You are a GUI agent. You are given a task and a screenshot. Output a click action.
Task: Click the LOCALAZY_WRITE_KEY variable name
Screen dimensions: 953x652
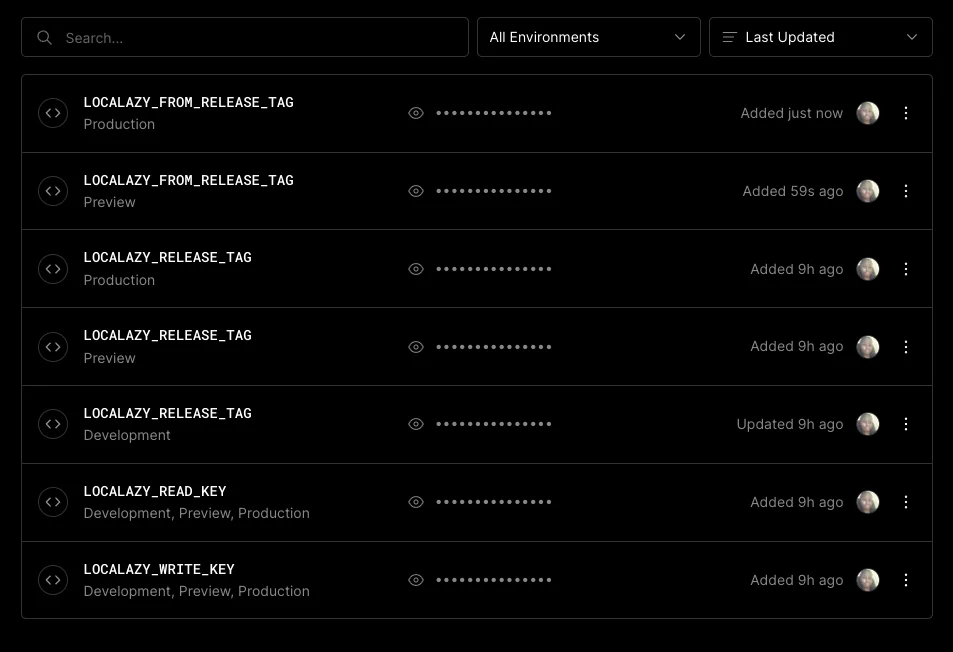pos(159,569)
